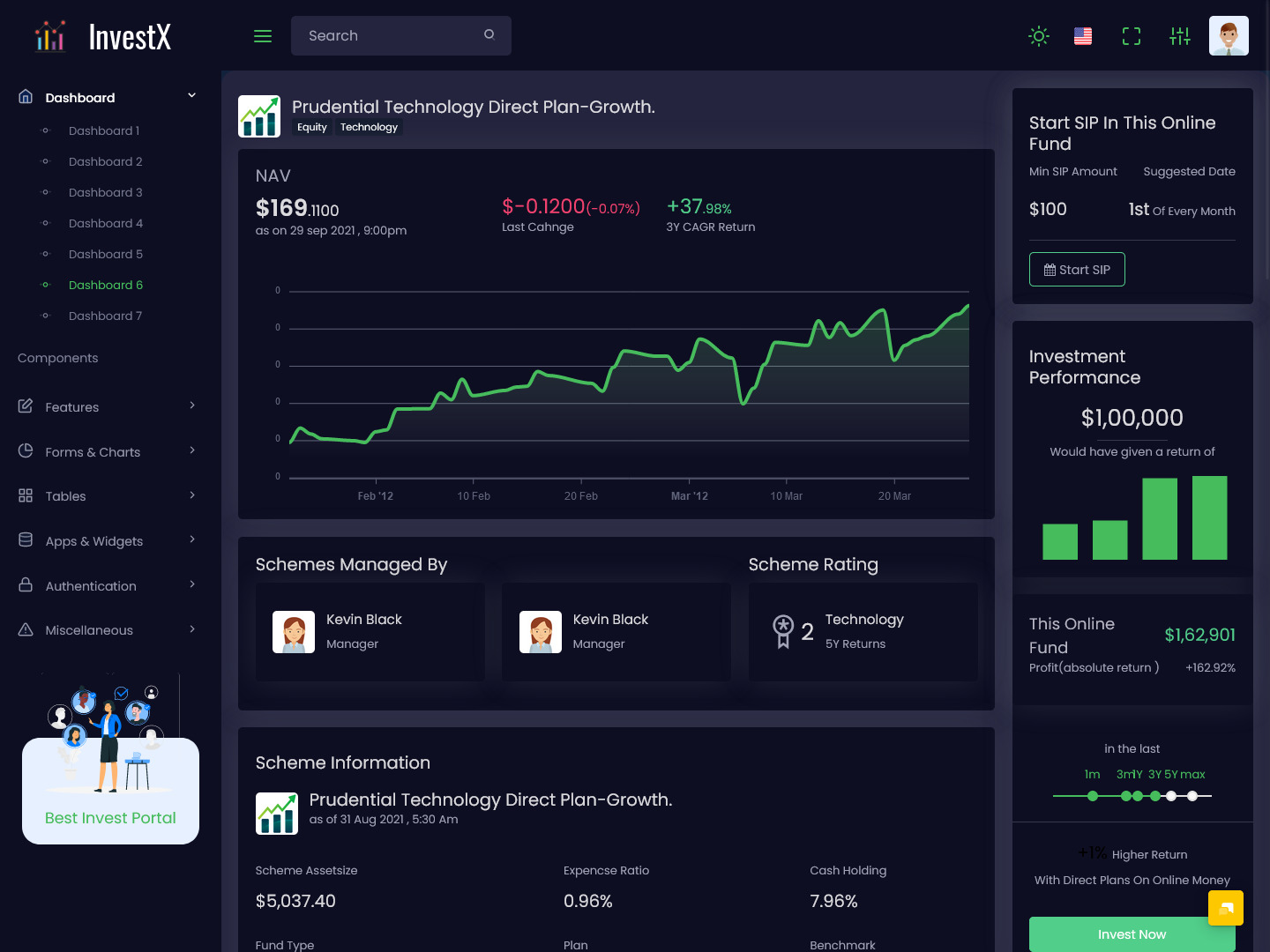Image resolution: width=1270 pixels, height=952 pixels.
Task: Collapse the Dashboard menu chevron
Action: (x=191, y=95)
